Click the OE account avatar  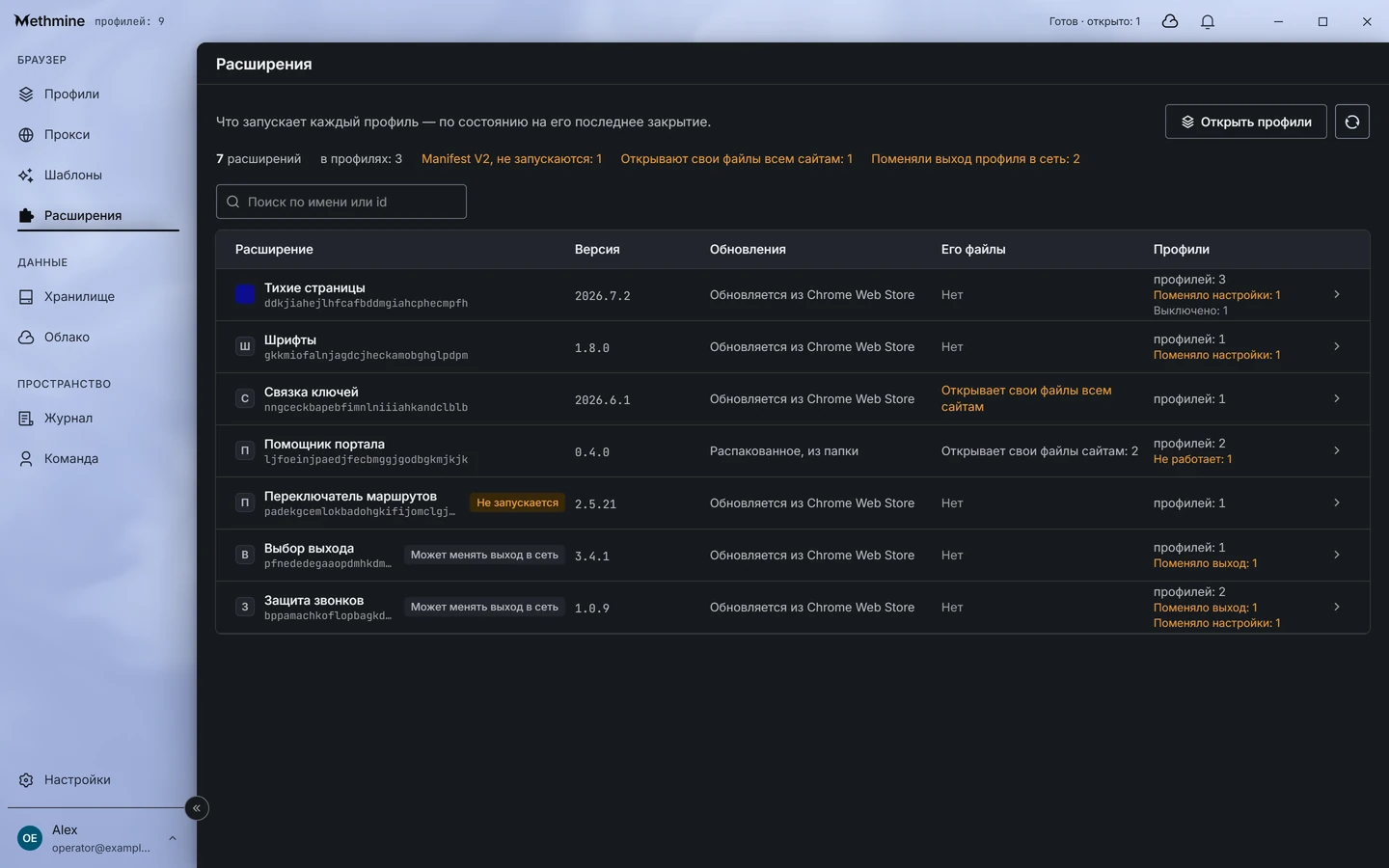pyautogui.click(x=30, y=838)
